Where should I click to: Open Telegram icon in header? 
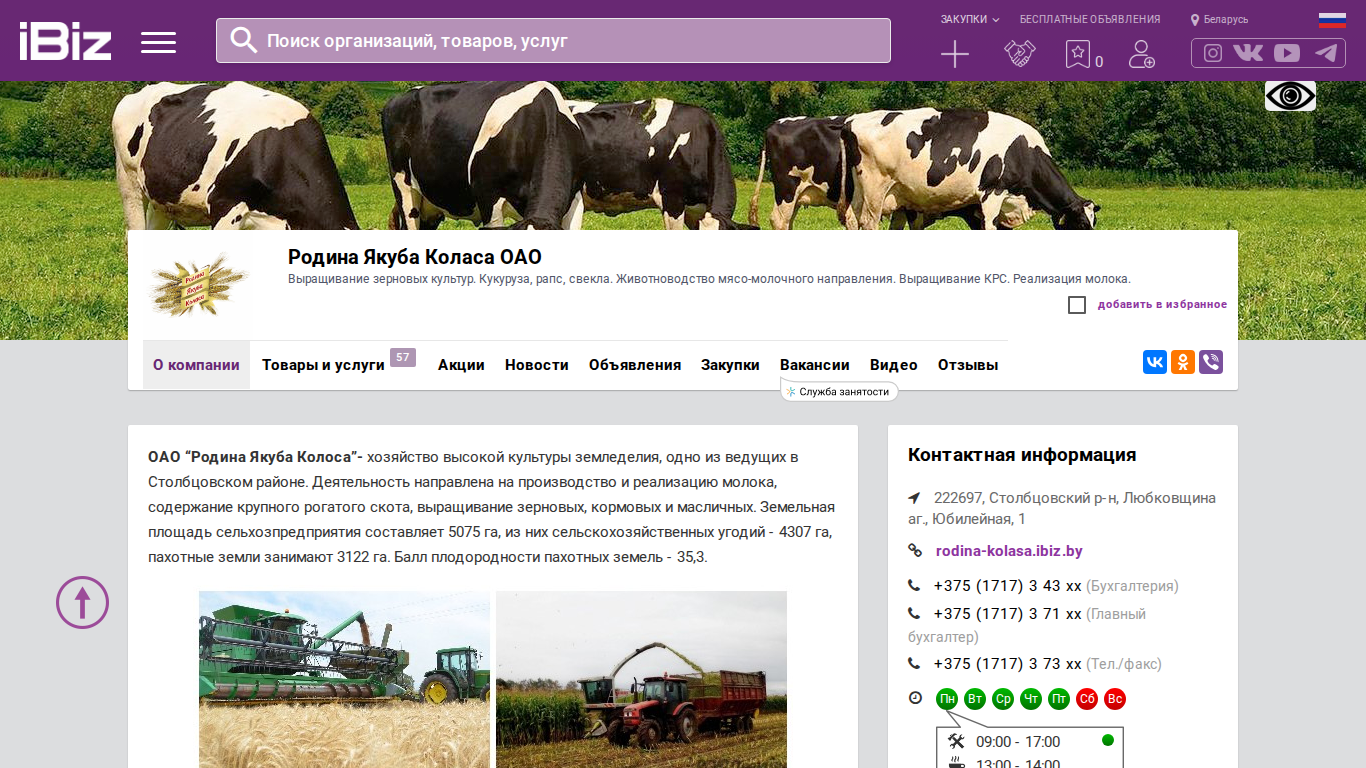point(1326,53)
